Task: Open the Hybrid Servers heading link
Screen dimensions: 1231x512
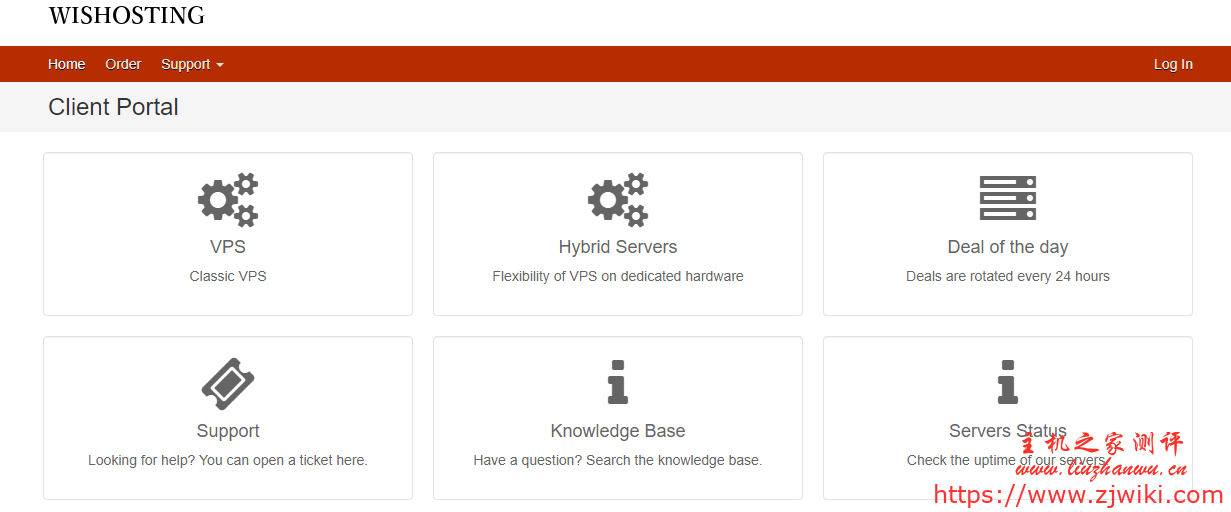Action: click(x=618, y=247)
